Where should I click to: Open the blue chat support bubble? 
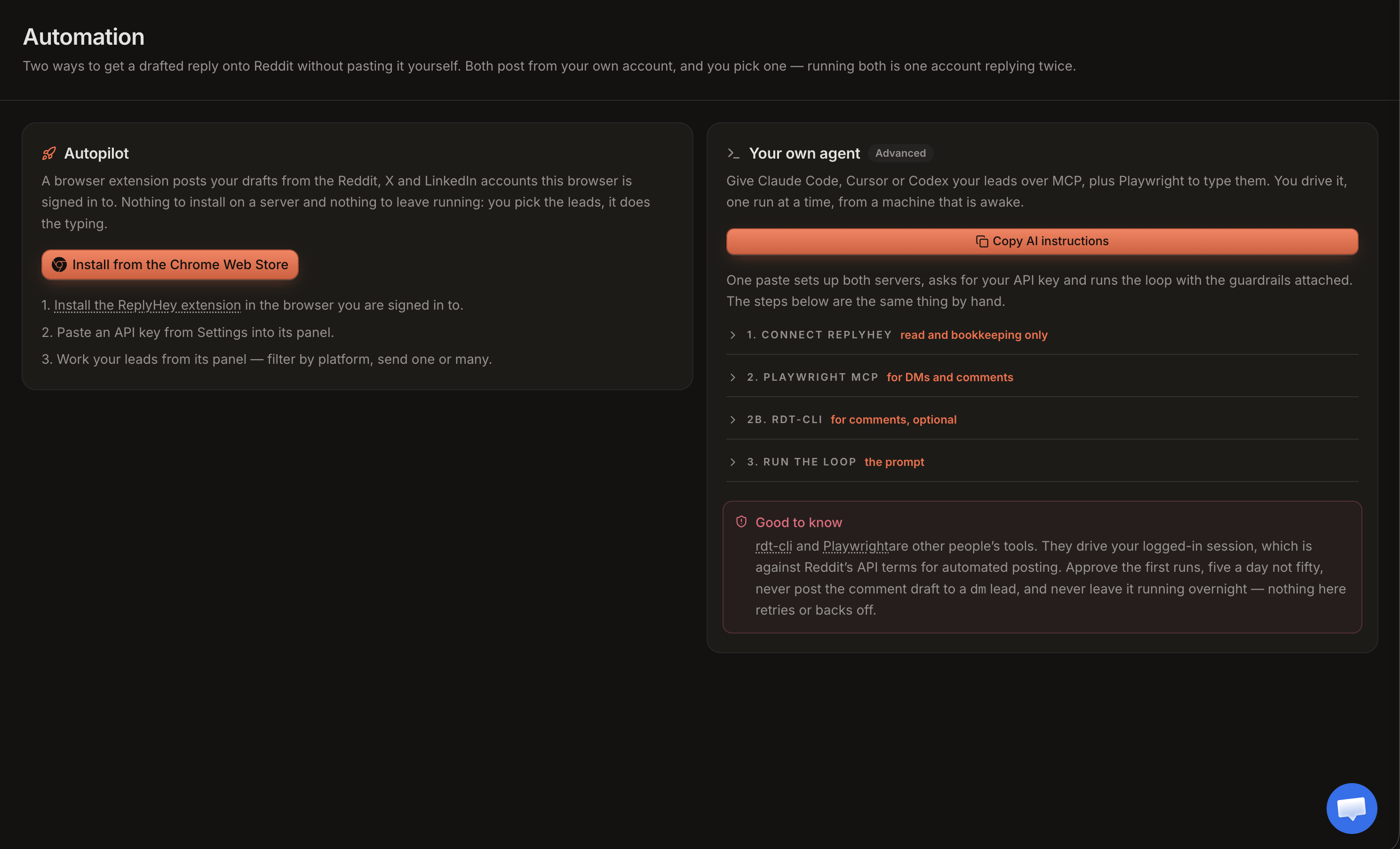[x=1352, y=808]
